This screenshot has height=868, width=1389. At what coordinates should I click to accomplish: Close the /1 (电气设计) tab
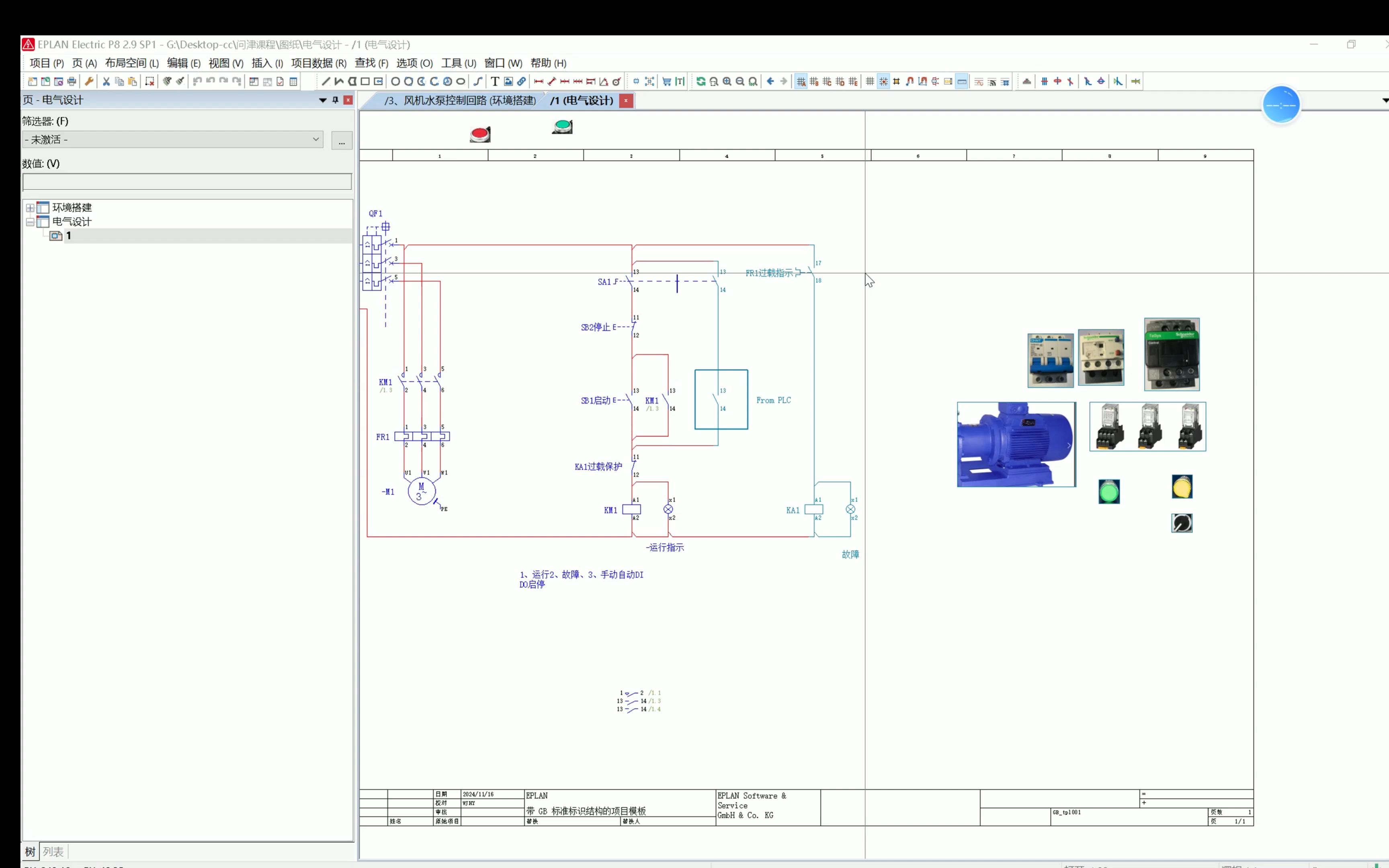point(626,100)
